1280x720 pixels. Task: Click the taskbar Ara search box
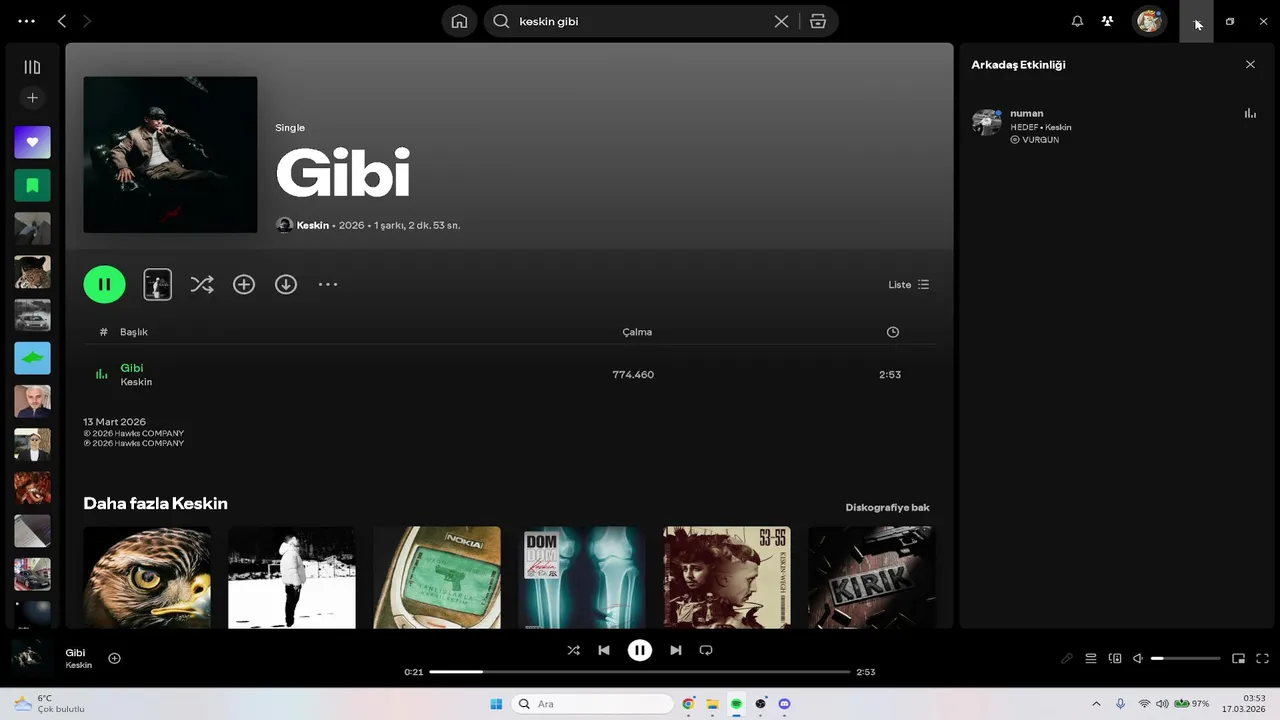point(593,704)
